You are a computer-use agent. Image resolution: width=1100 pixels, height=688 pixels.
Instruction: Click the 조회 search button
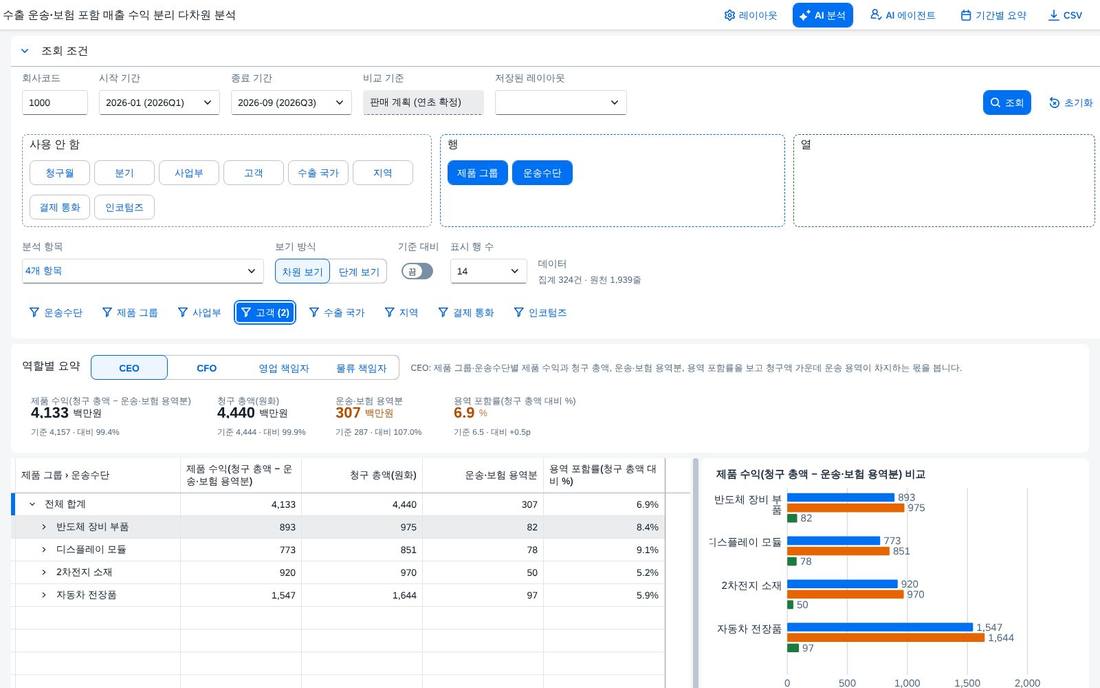tap(1007, 102)
